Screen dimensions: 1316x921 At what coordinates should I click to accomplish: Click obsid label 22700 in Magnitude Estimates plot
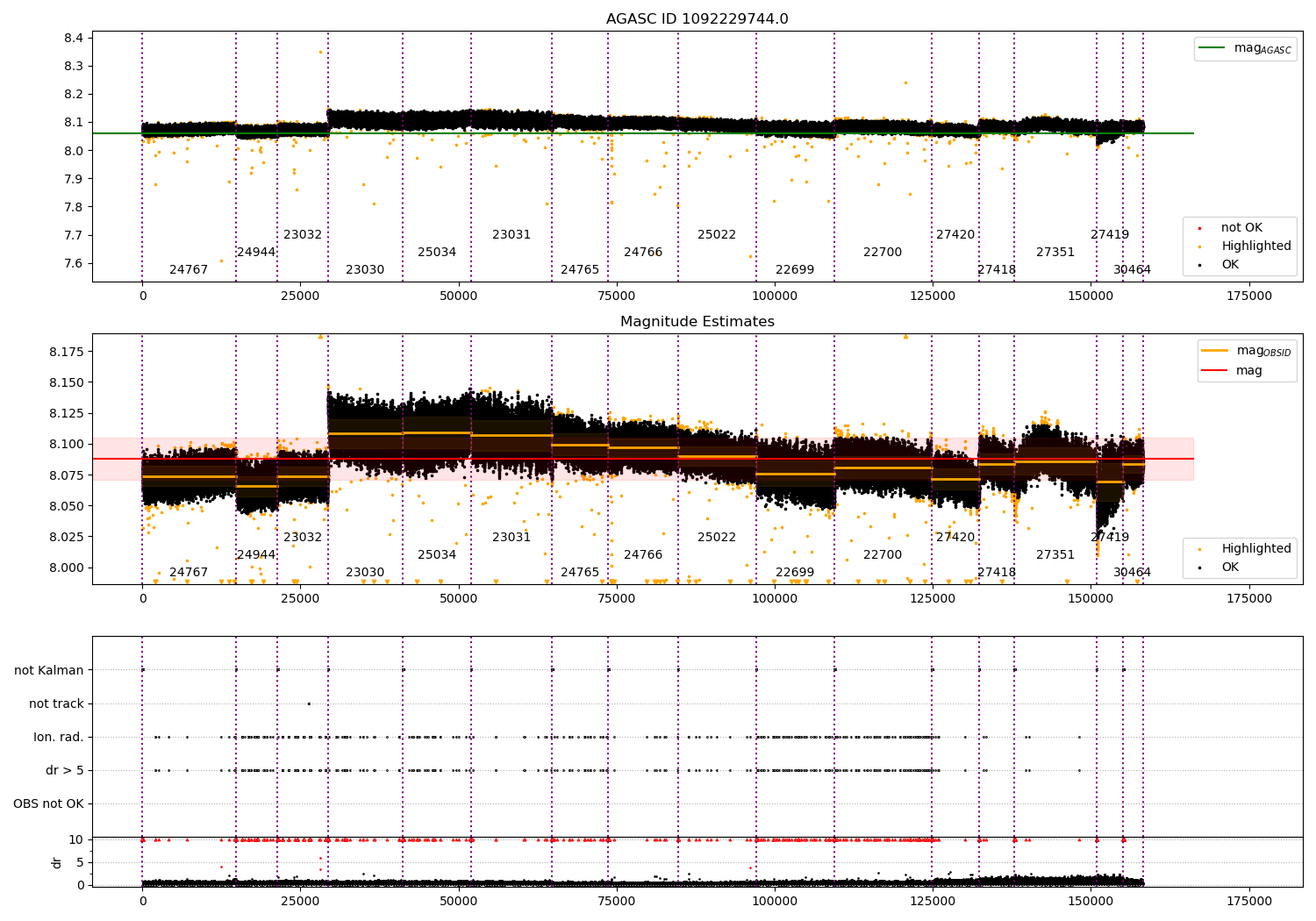(x=883, y=555)
